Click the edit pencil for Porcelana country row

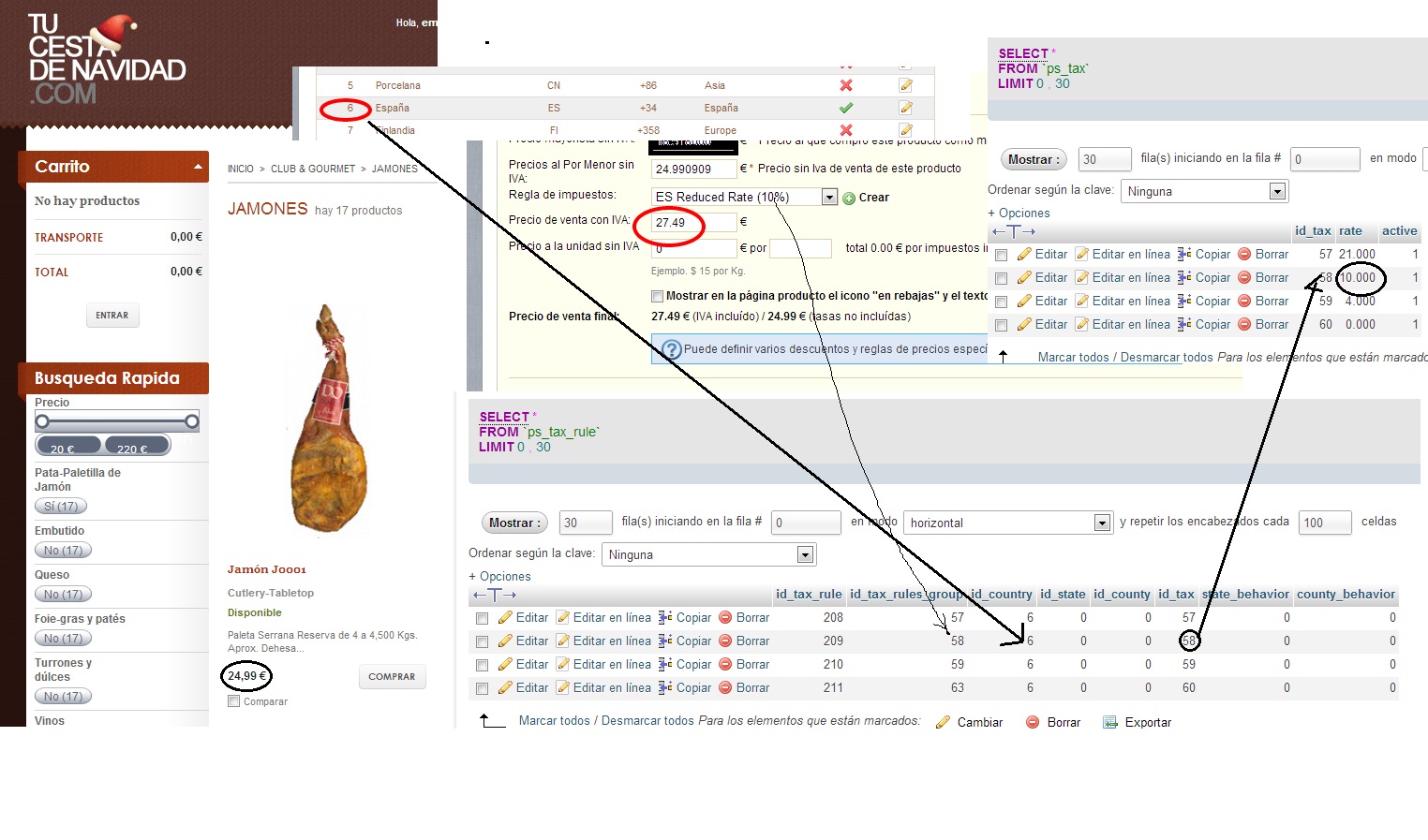click(905, 85)
